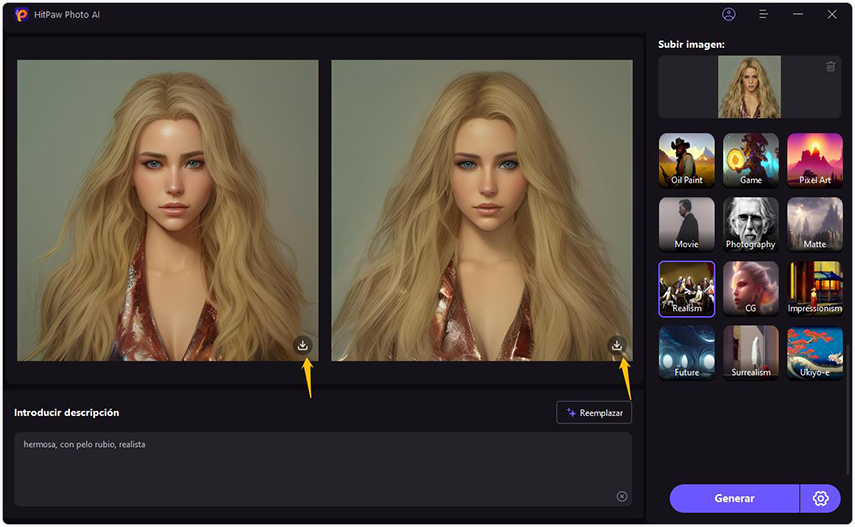Select the CG style preset
Image resolution: width=855 pixels, height=527 pixels.
pos(750,288)
